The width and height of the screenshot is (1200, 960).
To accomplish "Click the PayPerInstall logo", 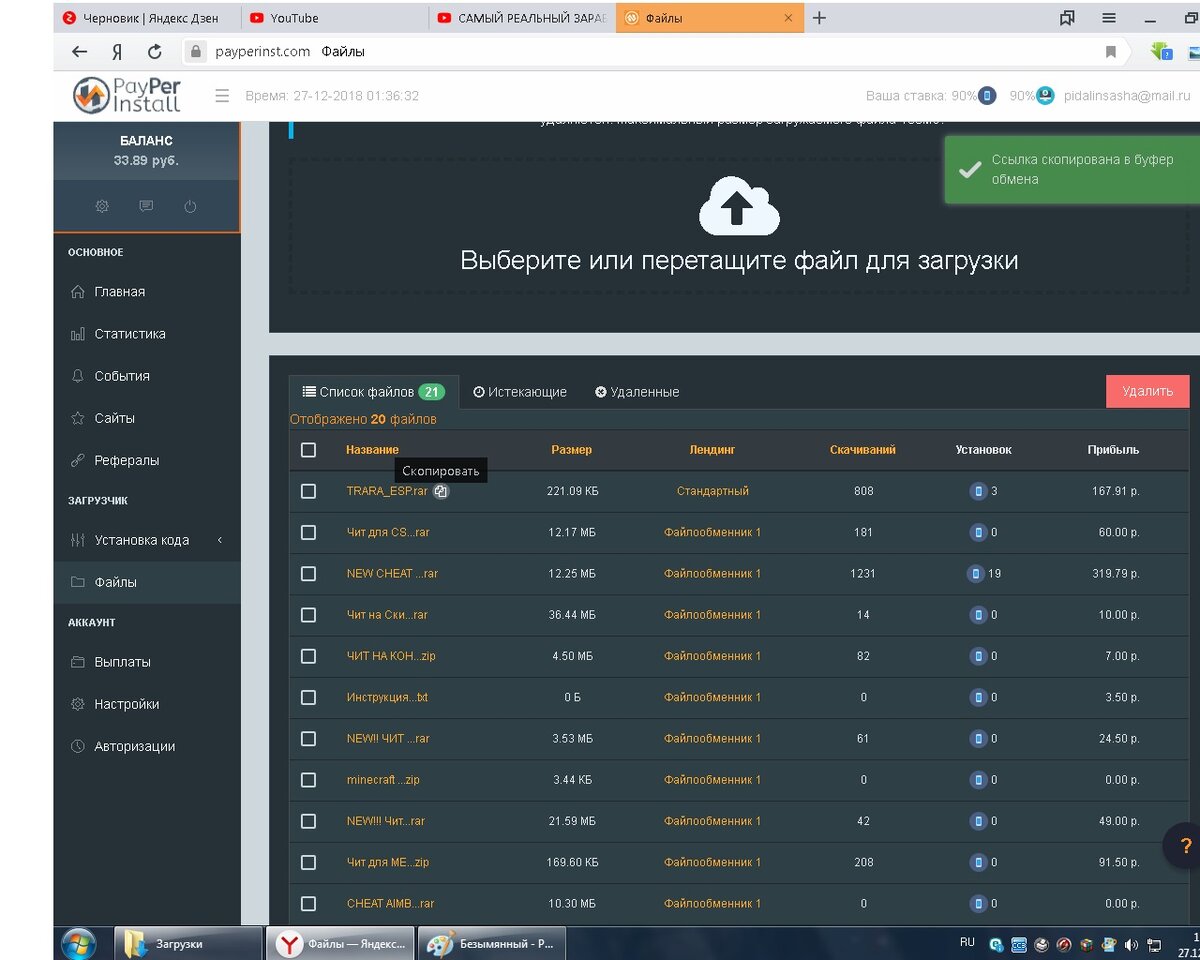I will coord(127,95).
